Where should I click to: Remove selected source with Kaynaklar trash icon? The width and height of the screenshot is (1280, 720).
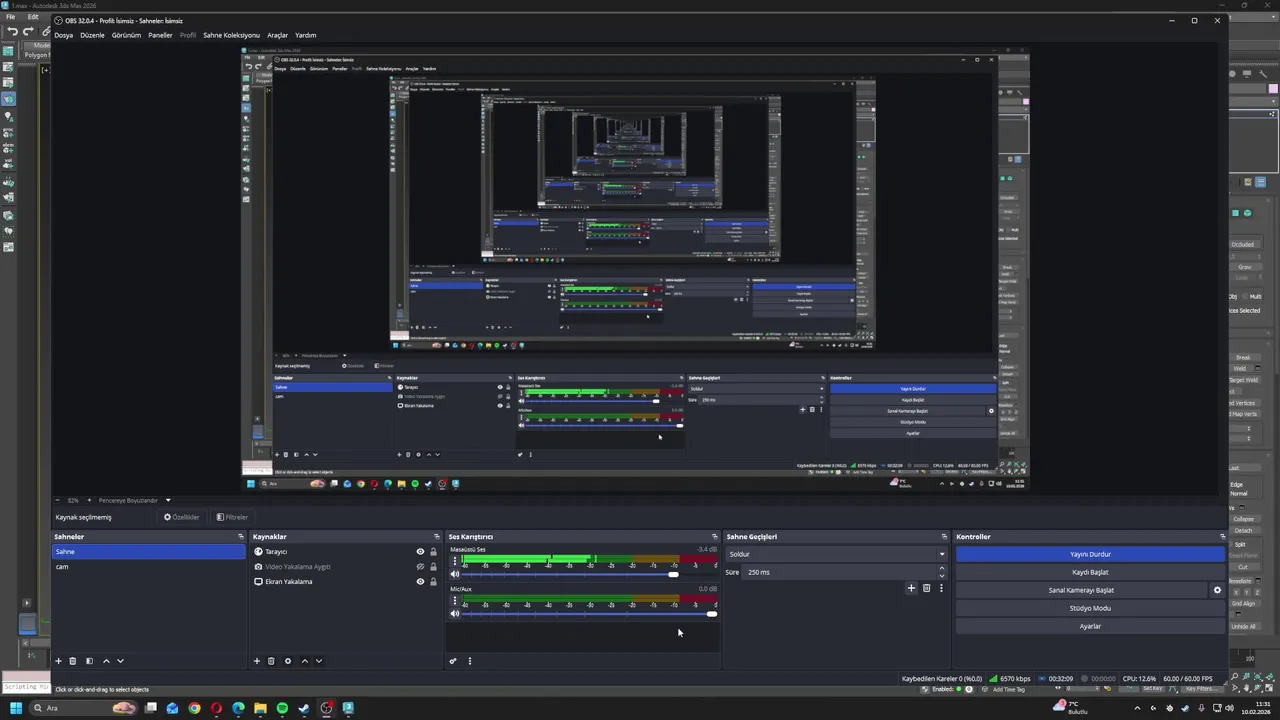pos(271,661)
